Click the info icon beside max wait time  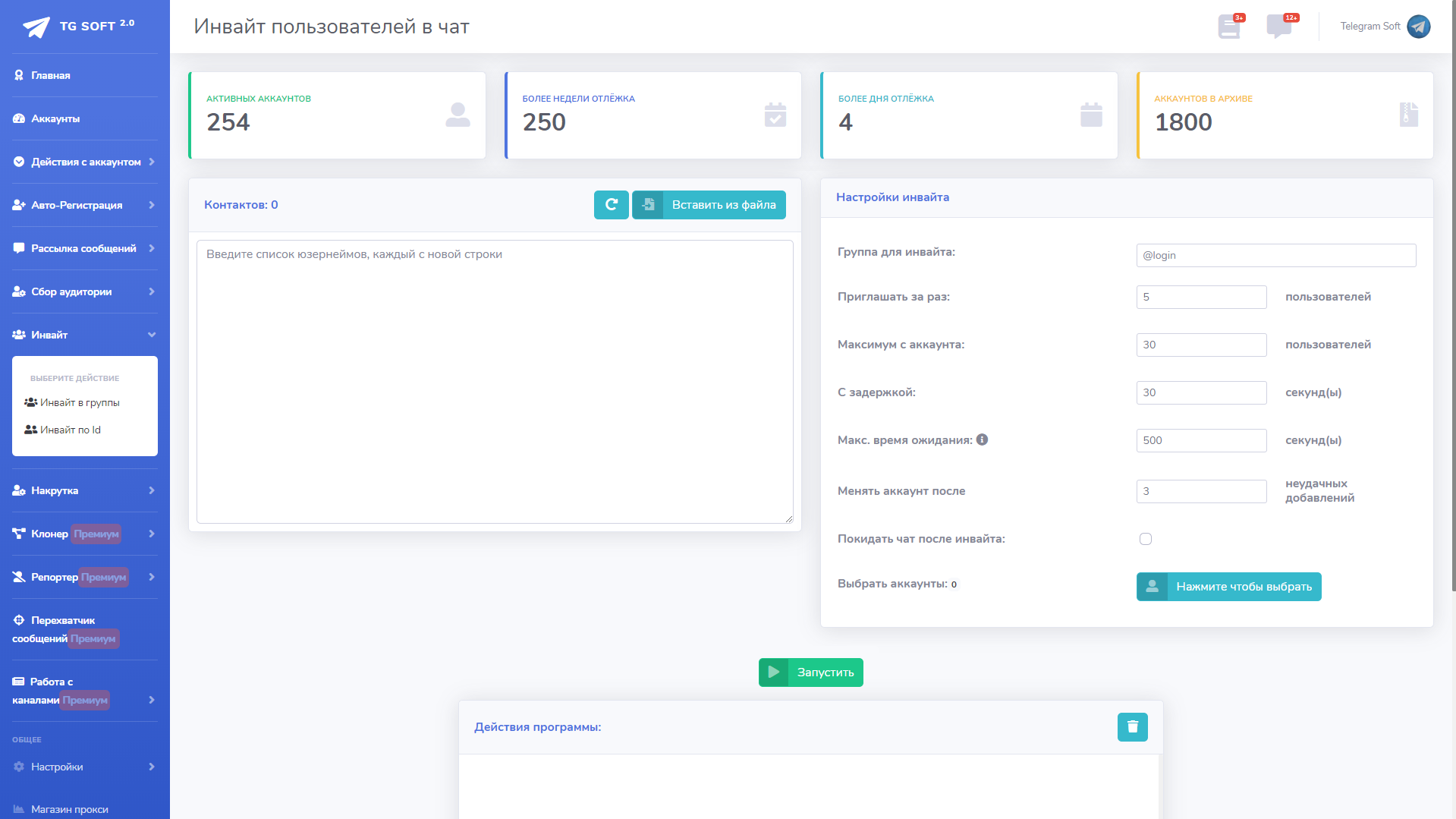[x=982, y=439]
